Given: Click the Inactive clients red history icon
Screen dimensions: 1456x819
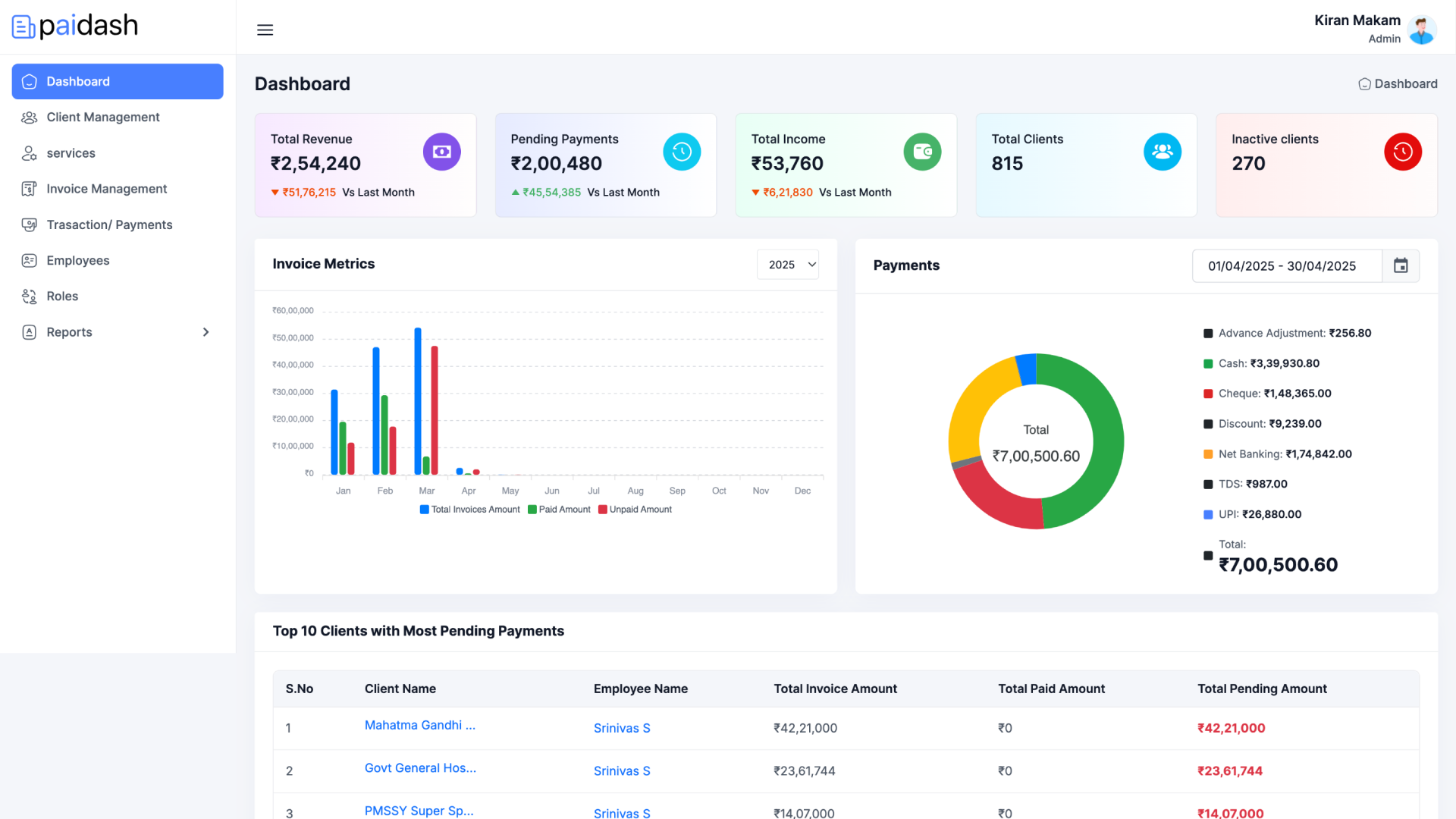Looking at the screenshot, I should (x=1403, y=152).
